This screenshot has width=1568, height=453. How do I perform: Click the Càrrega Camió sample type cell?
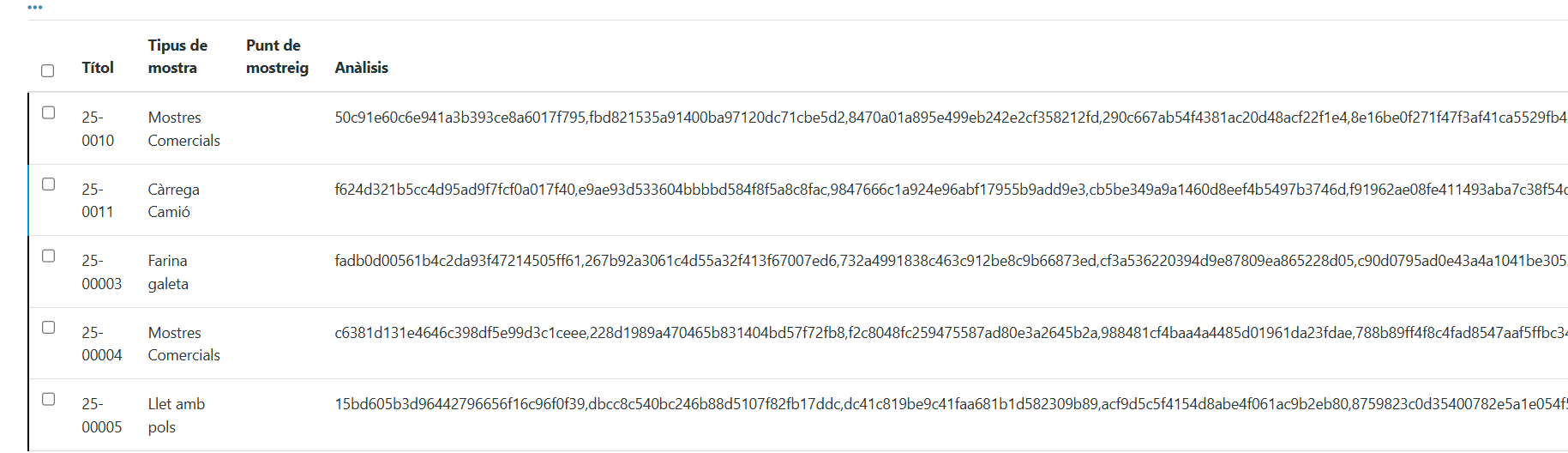point(173,201)
